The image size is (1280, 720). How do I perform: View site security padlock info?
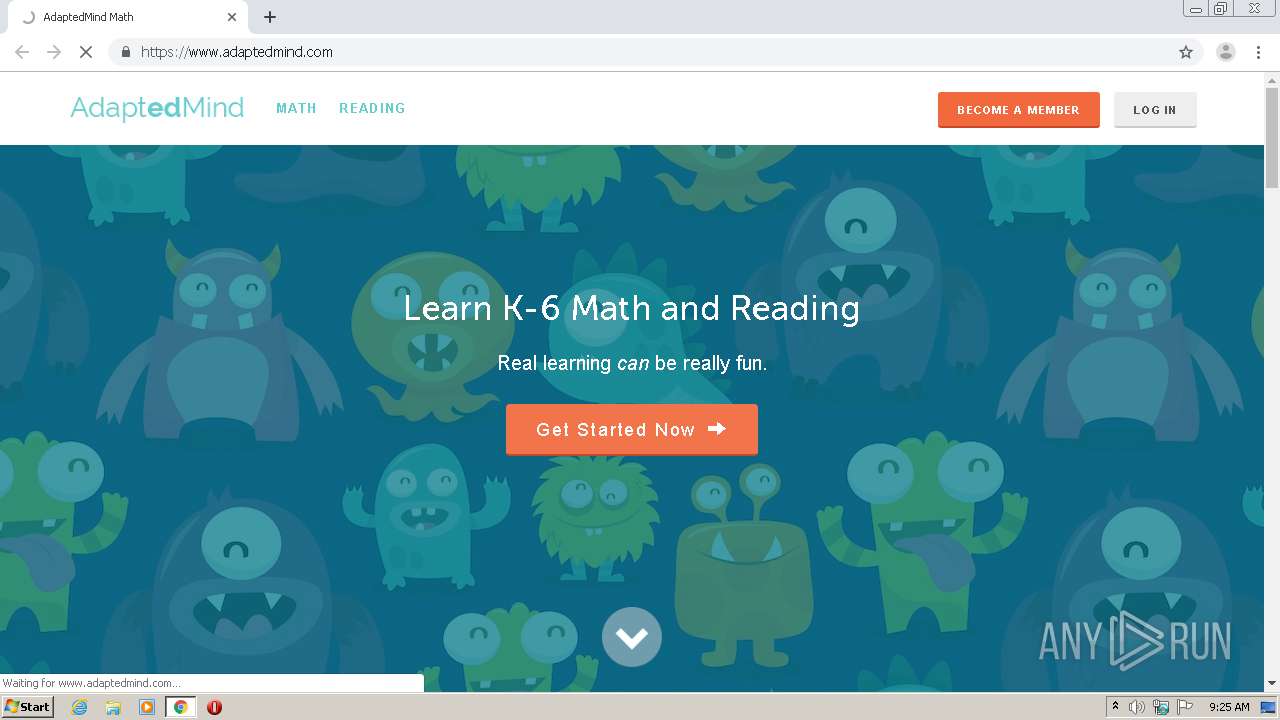(125, 52)
